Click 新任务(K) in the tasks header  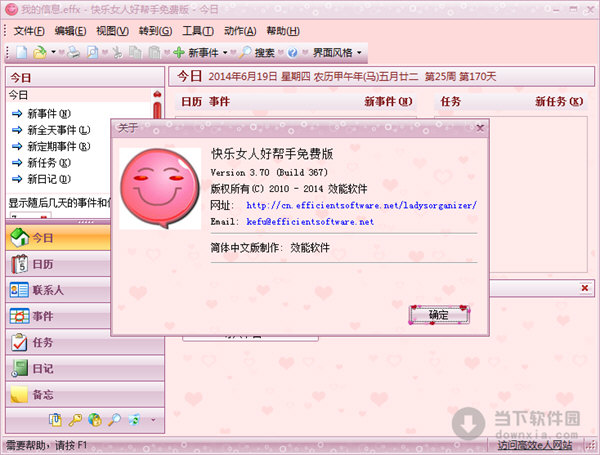pos(559,101)
